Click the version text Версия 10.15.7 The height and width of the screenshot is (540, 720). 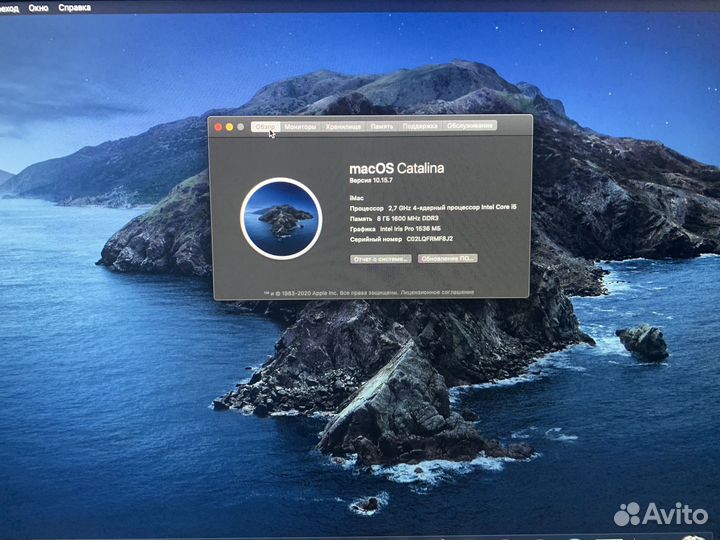tap(371, 180)
